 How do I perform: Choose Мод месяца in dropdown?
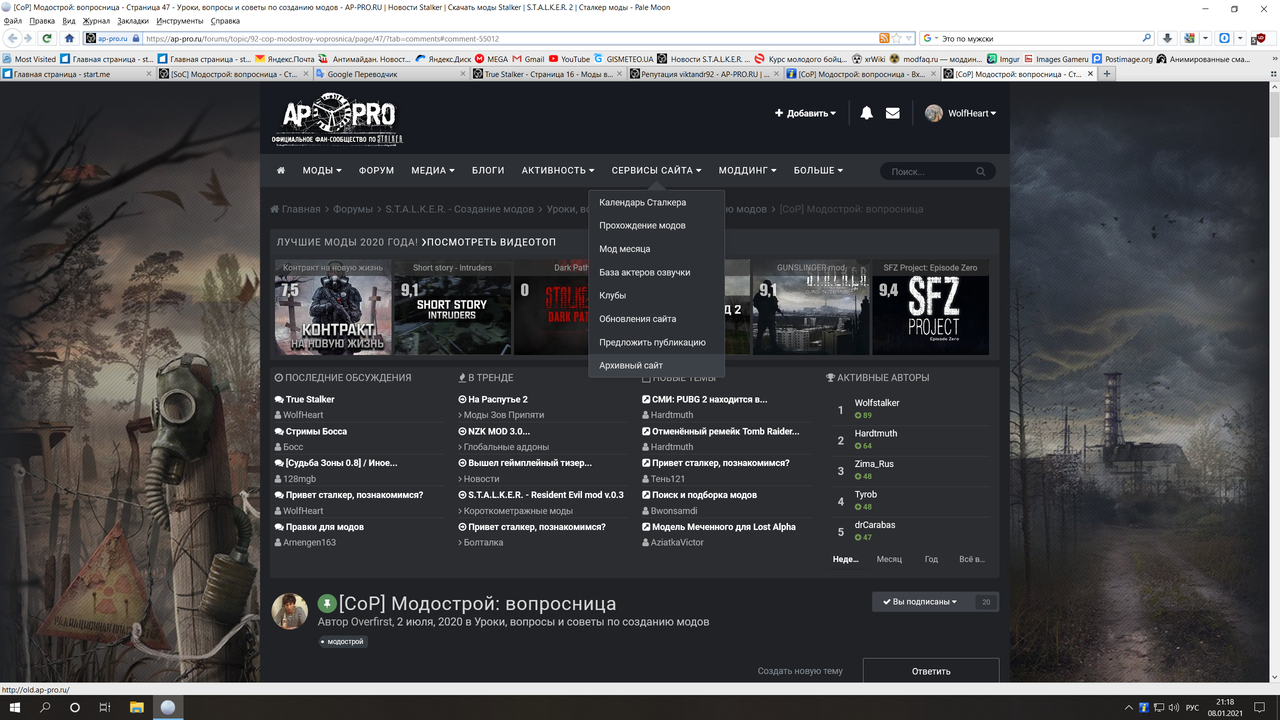[x=656, y=249]
